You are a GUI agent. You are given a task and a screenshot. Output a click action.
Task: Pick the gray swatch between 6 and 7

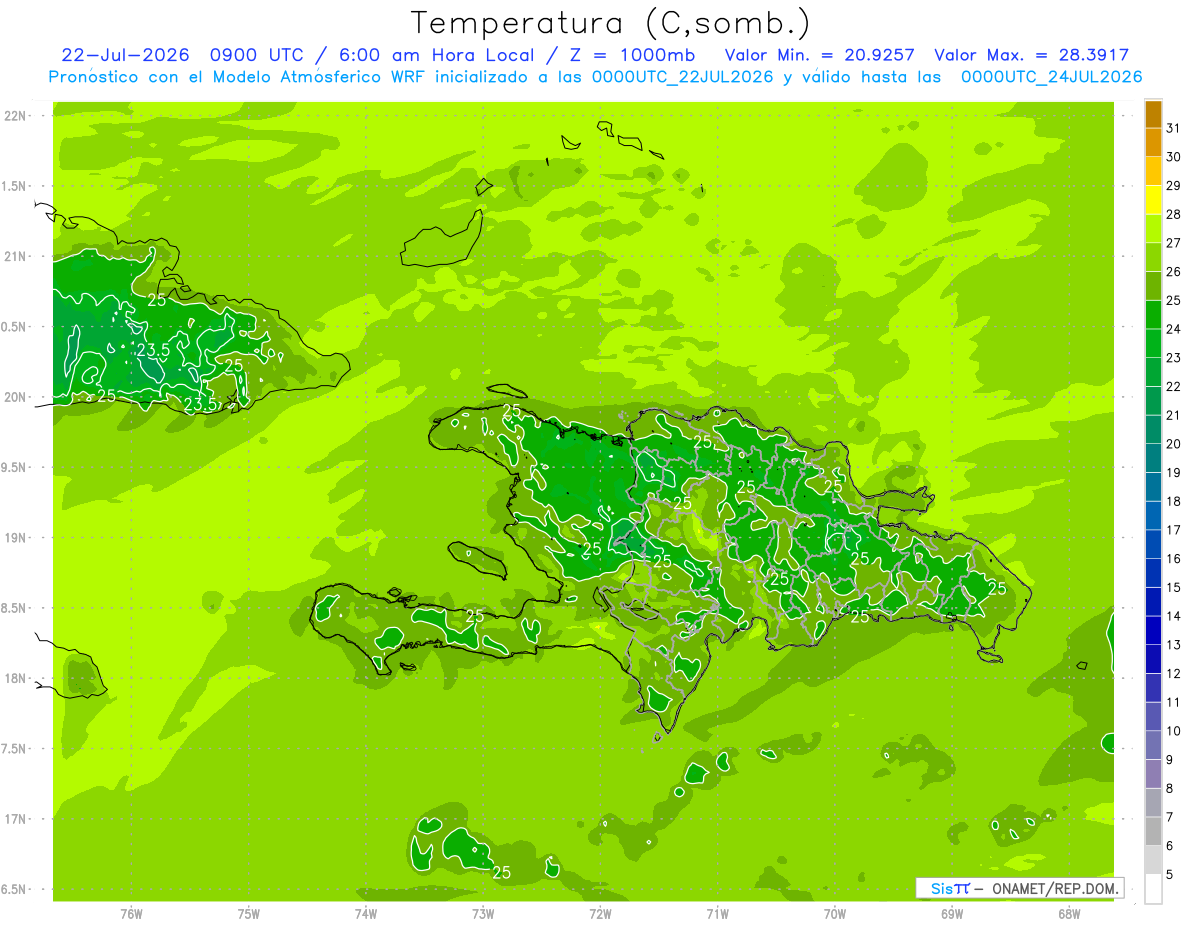click(x=1153, y=832)
